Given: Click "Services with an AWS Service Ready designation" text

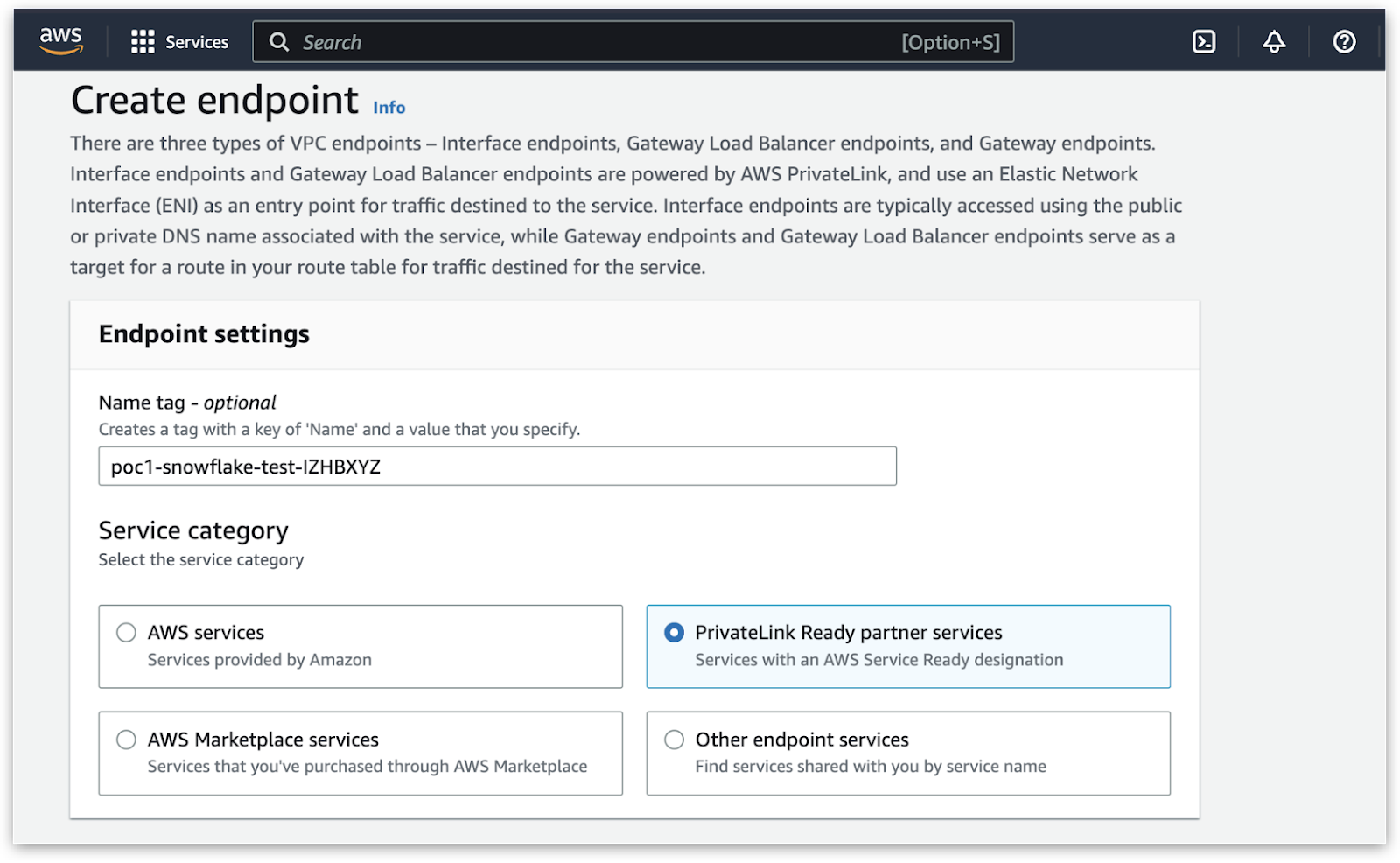Looking at the screenshot, I should (x=879, y=660).
